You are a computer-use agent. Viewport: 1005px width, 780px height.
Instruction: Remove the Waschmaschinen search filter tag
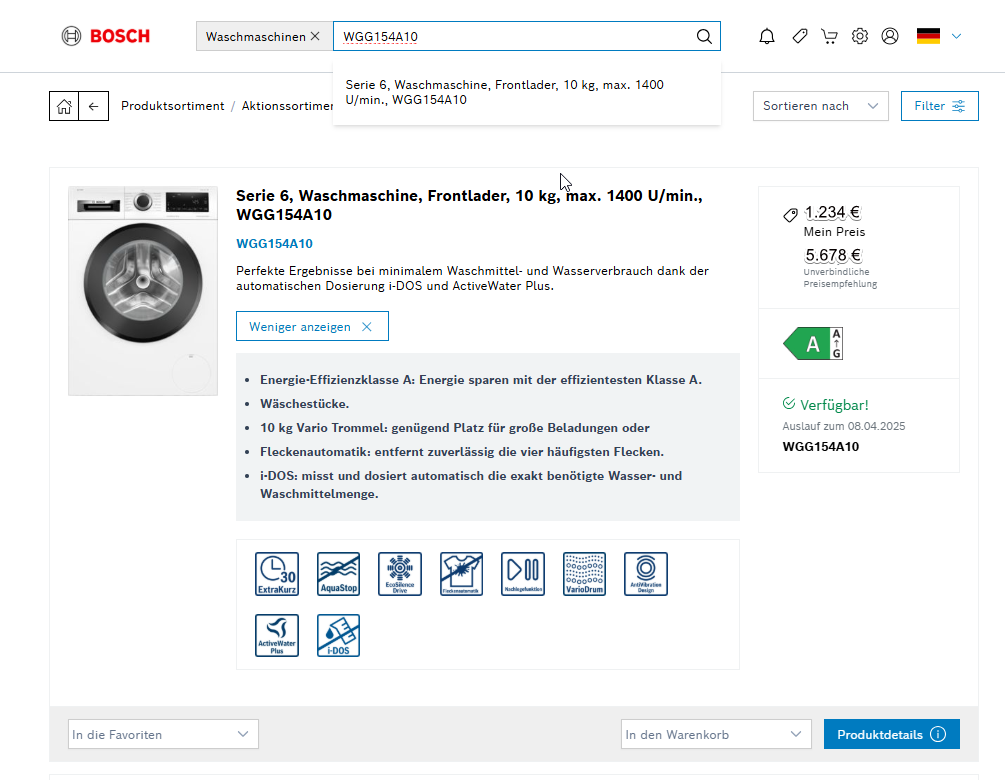coord(315,37)
